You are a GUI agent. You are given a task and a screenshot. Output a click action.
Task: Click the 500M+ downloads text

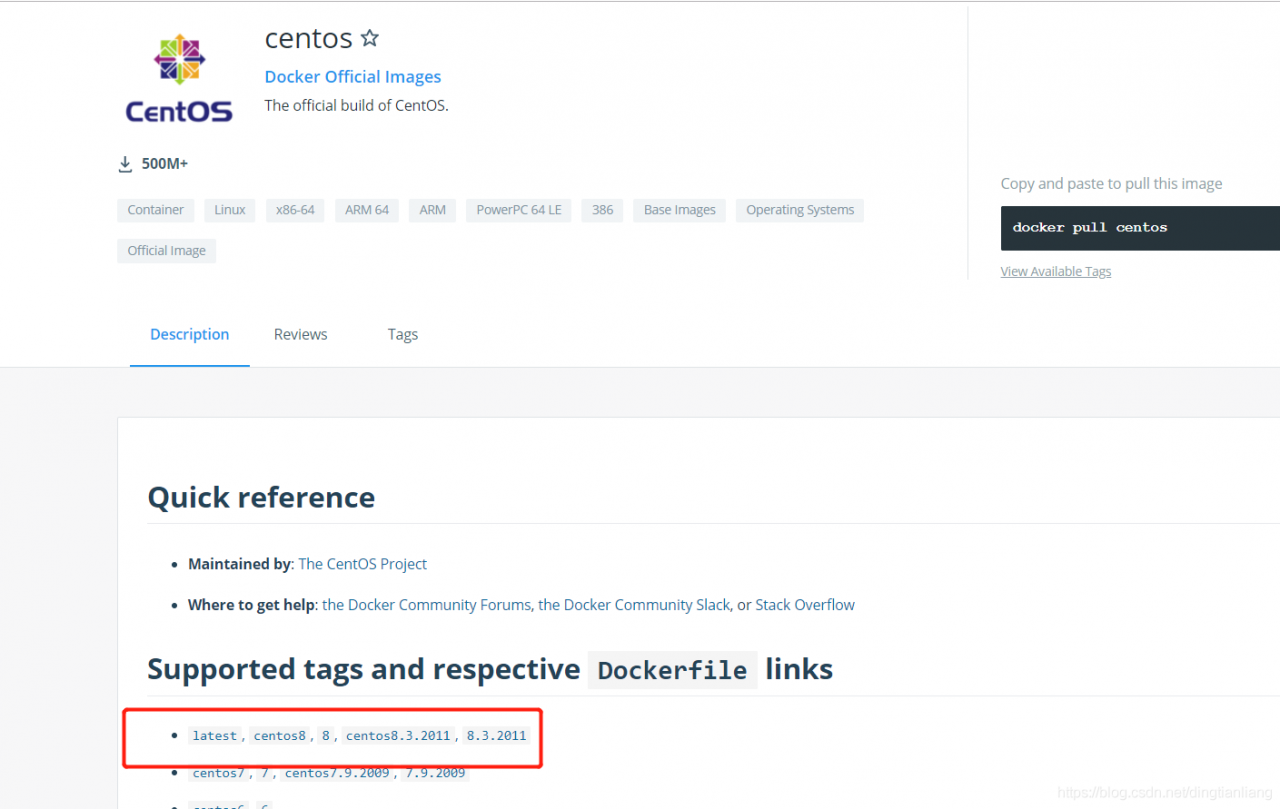(165, 164)
